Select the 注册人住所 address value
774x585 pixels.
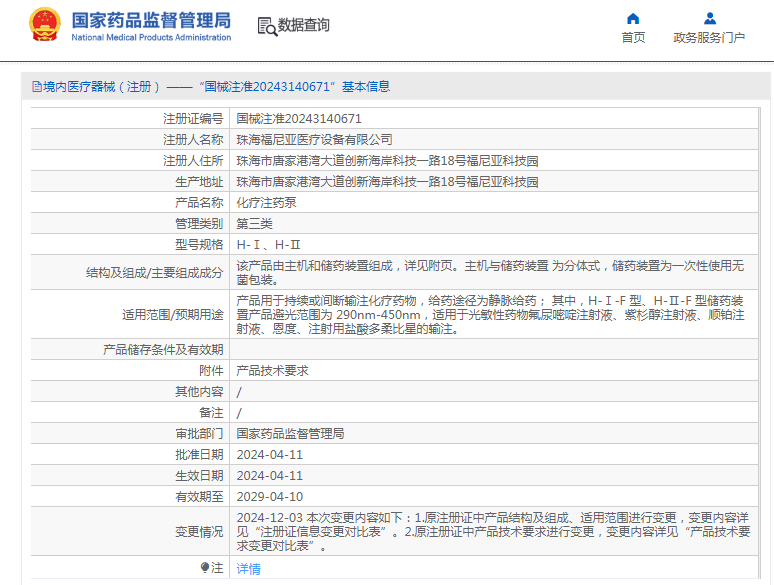click(387, 161)
